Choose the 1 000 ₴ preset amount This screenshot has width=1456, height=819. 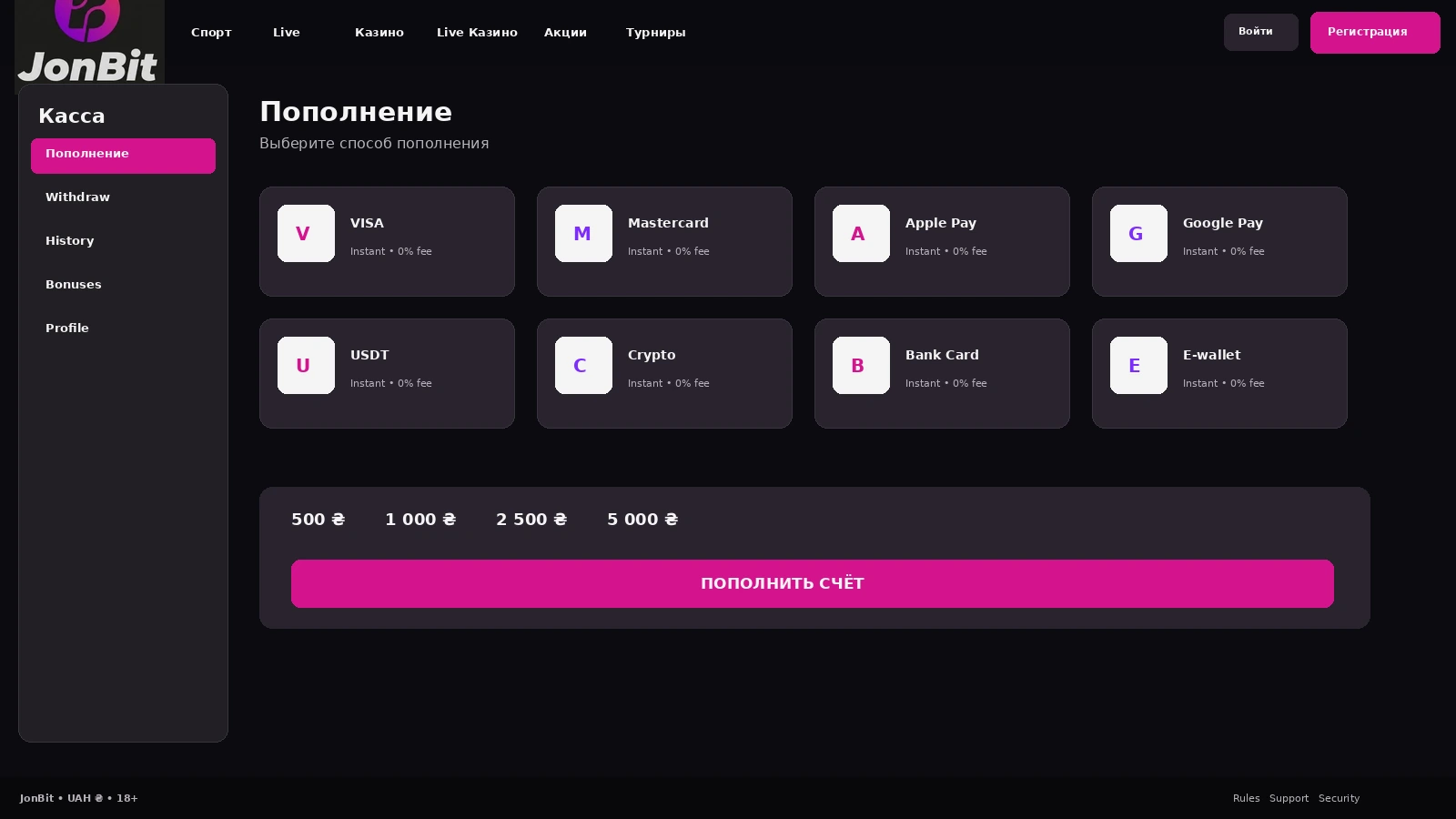coord(420,520)
